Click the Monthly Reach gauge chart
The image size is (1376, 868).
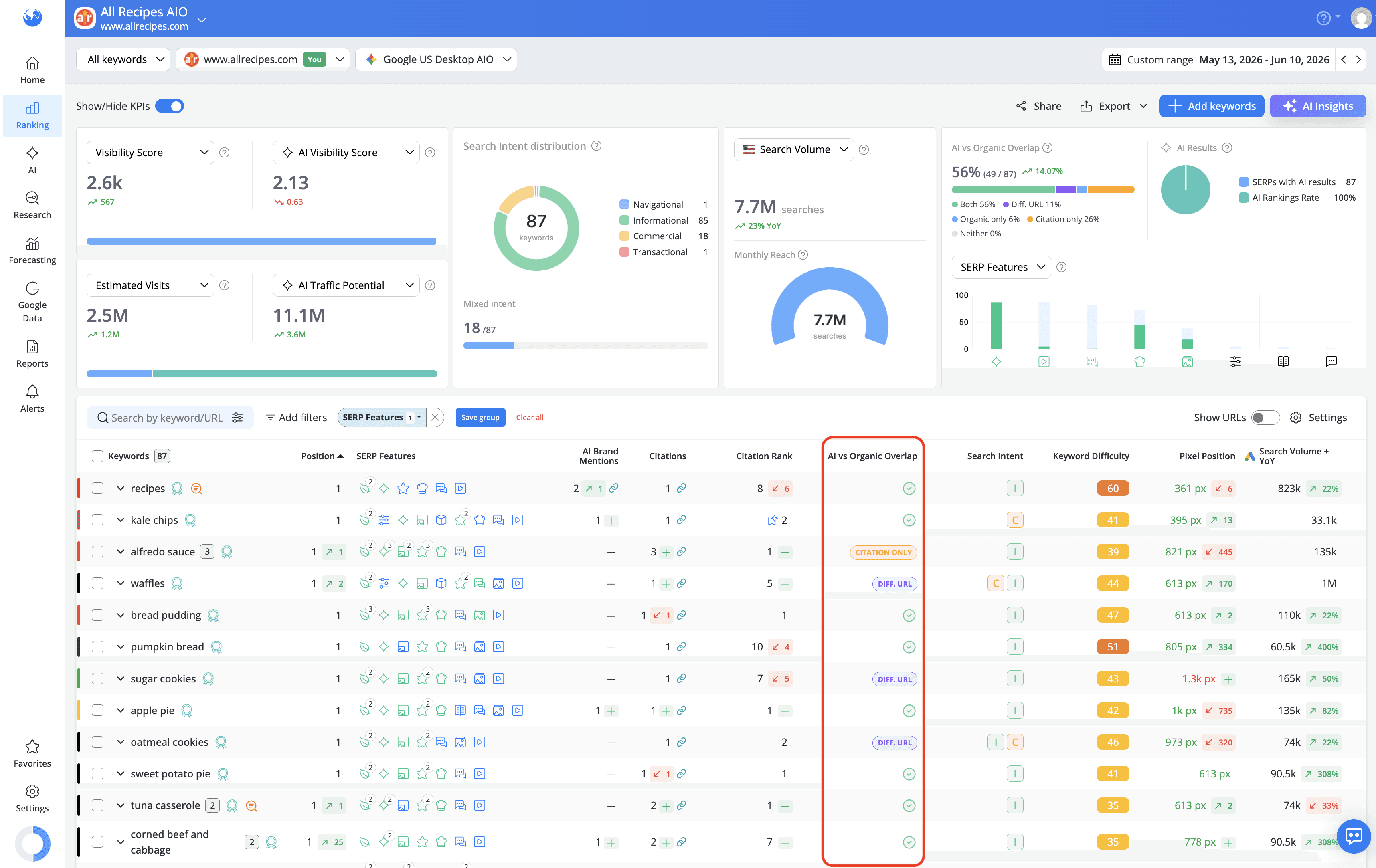(x=830, y=307)
